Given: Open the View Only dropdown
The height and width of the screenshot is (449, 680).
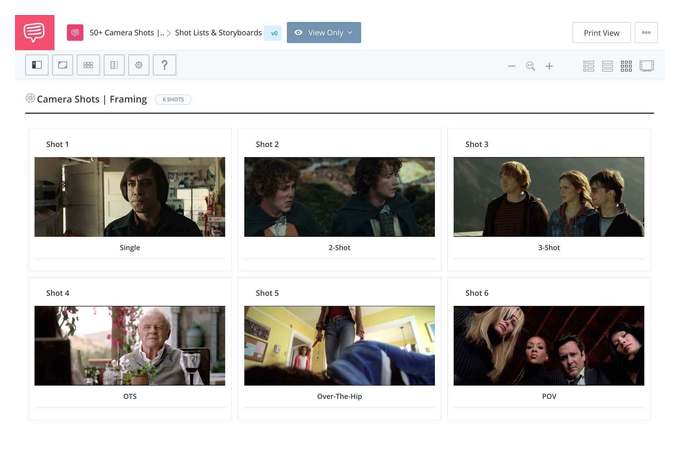Looking at the screenshot, I should point(324,33).
